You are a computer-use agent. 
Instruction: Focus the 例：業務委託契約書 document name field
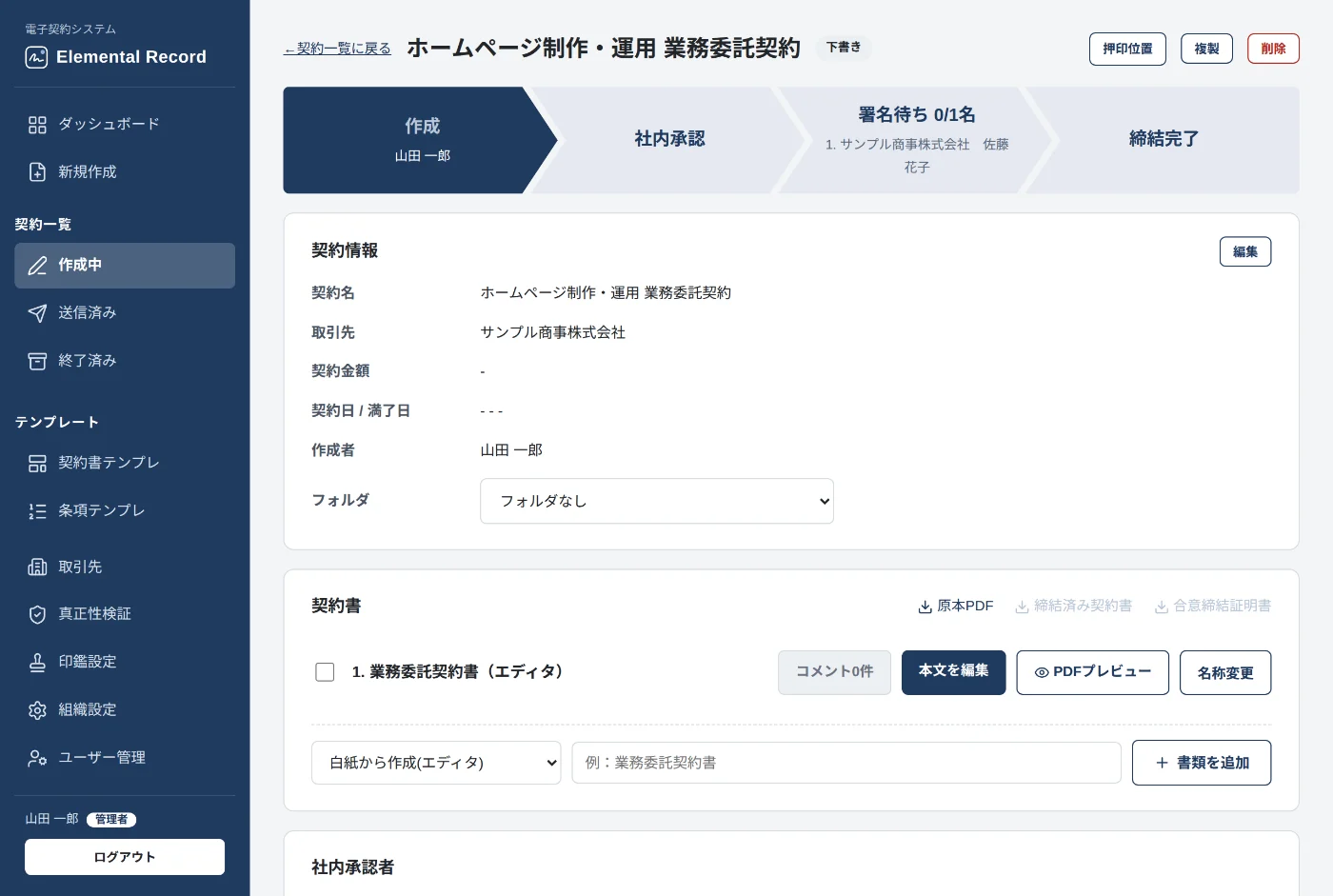[x=846, y=763]
